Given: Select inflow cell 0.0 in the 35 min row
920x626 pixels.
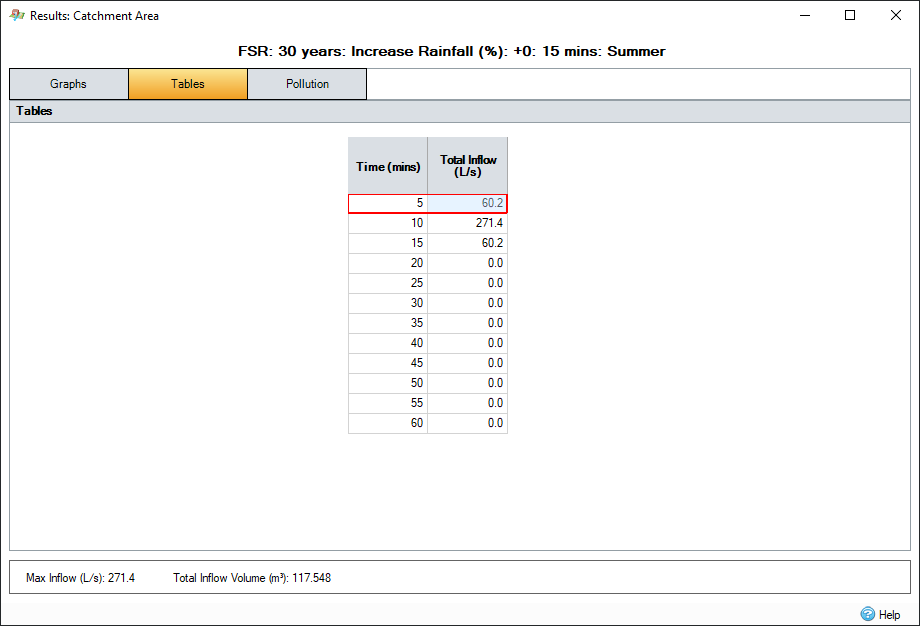Looking at the screenshot, I should click(x=468, y=323).
